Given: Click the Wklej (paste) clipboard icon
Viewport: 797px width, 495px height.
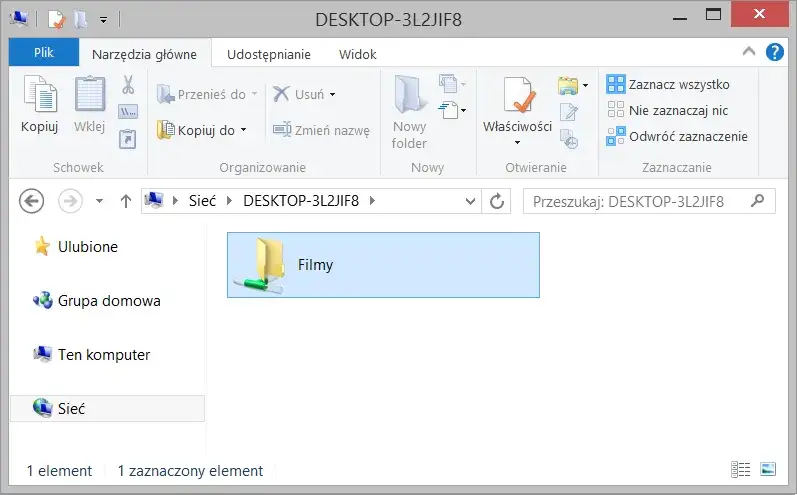Looking at the screenshot, I should [x=90, y=95].
